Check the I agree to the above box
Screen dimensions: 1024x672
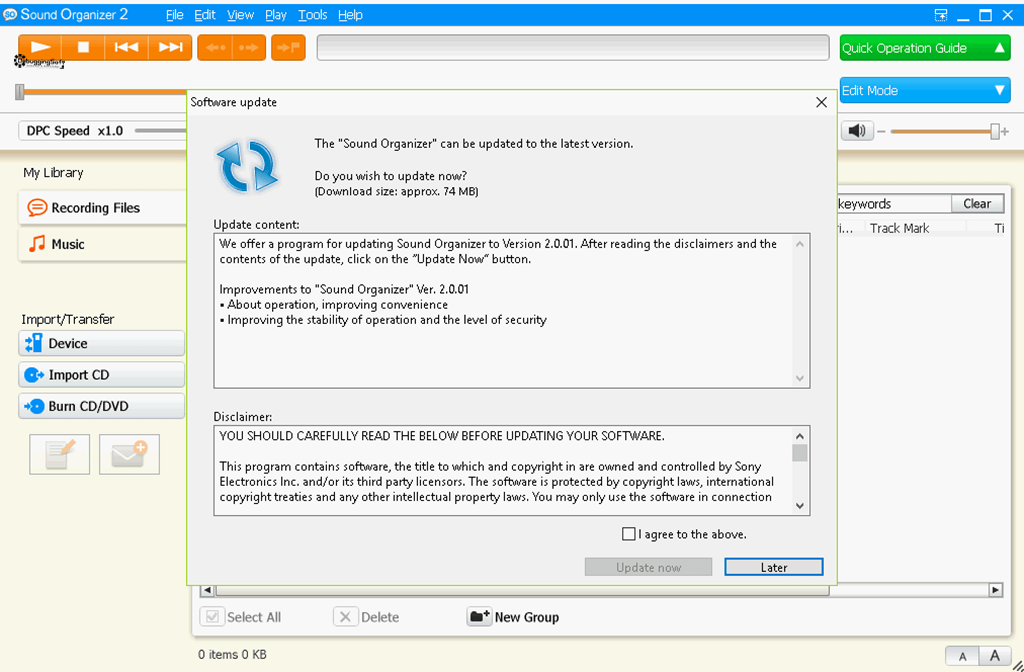[x=628, y=534]
